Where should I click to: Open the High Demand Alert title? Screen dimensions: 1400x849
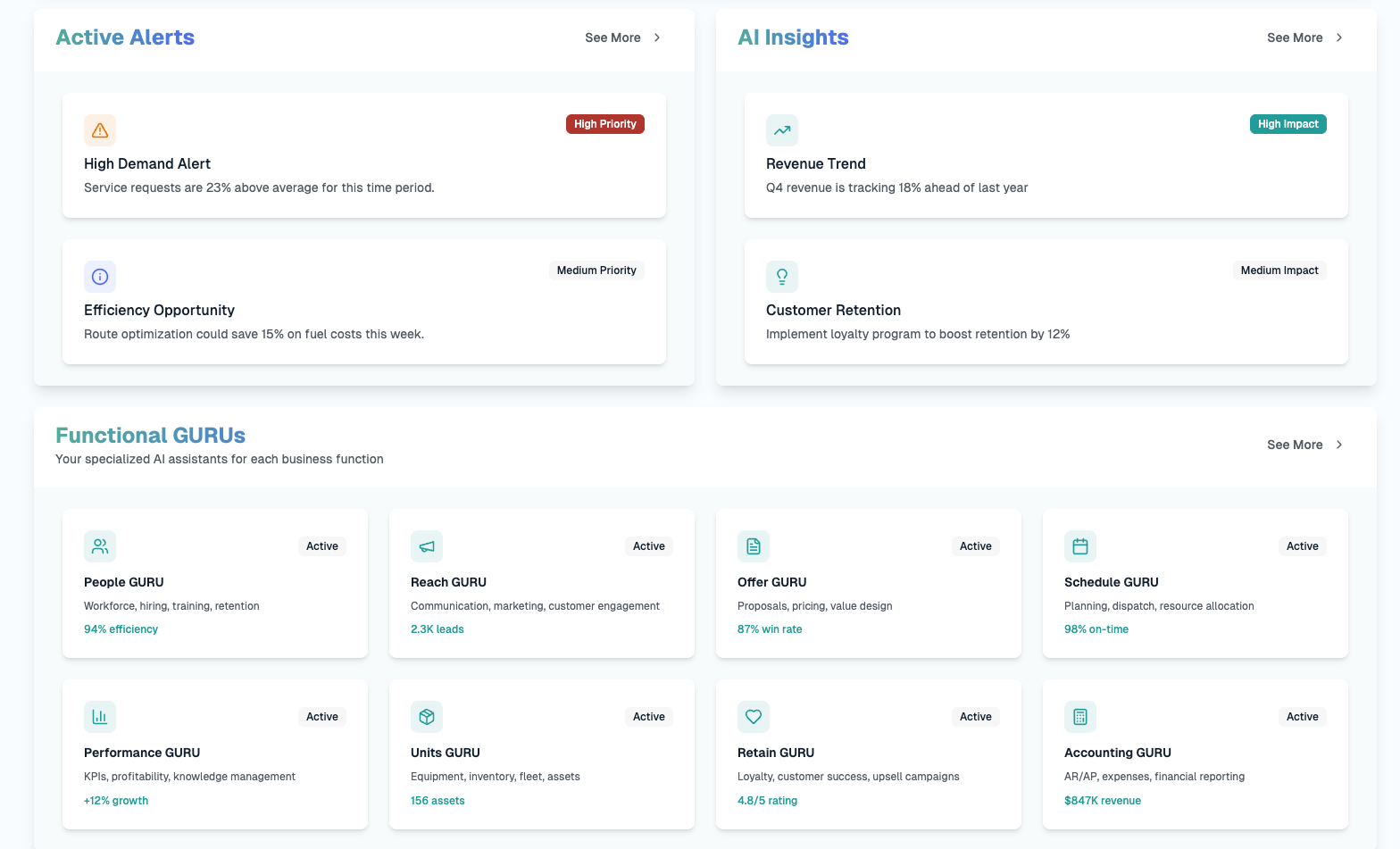click(x=147, y=163)
